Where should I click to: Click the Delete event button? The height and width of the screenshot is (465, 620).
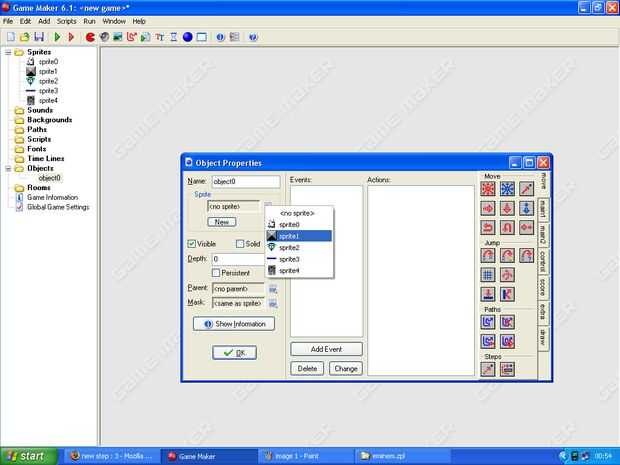pos(307,369)
